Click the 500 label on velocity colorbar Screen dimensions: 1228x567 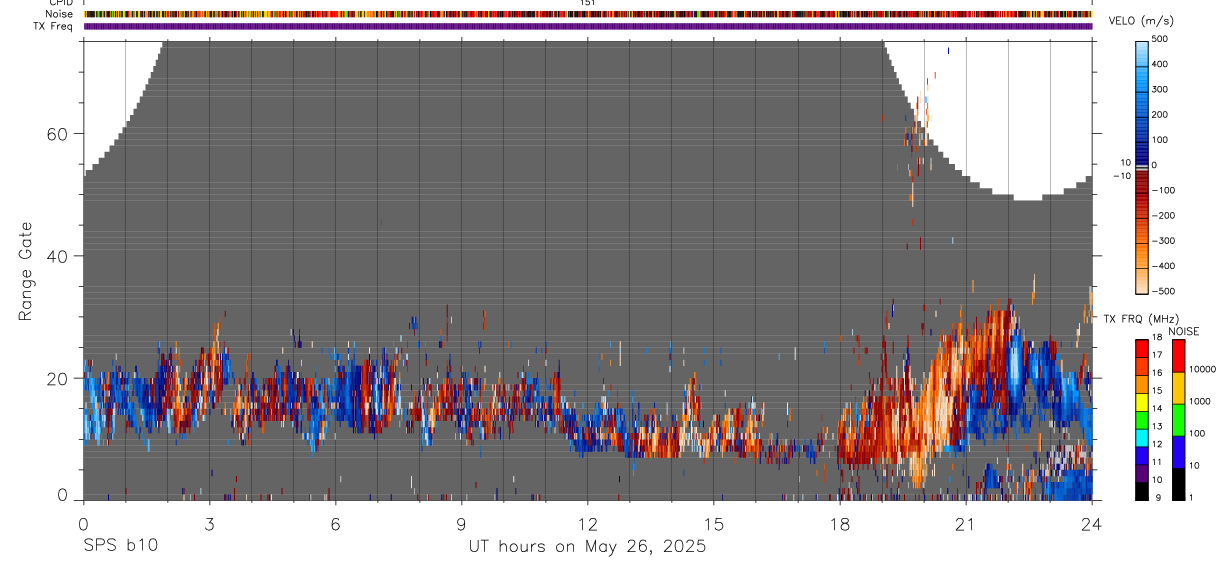coord(1160,39)
